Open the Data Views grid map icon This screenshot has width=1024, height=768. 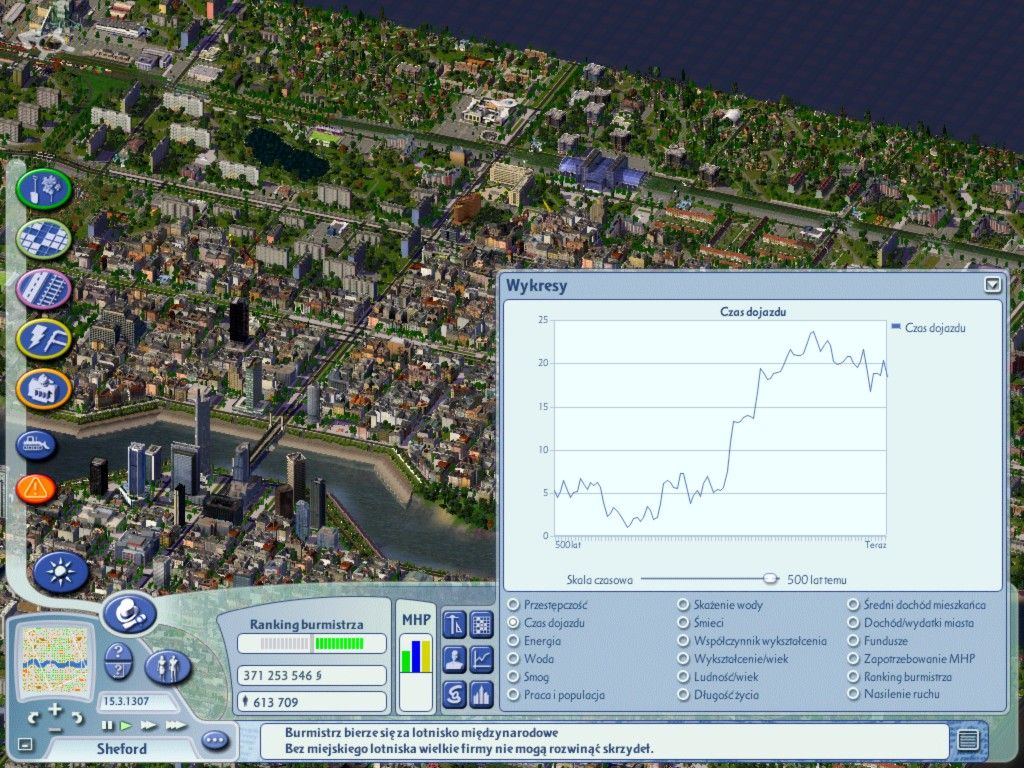coord(481,624)
